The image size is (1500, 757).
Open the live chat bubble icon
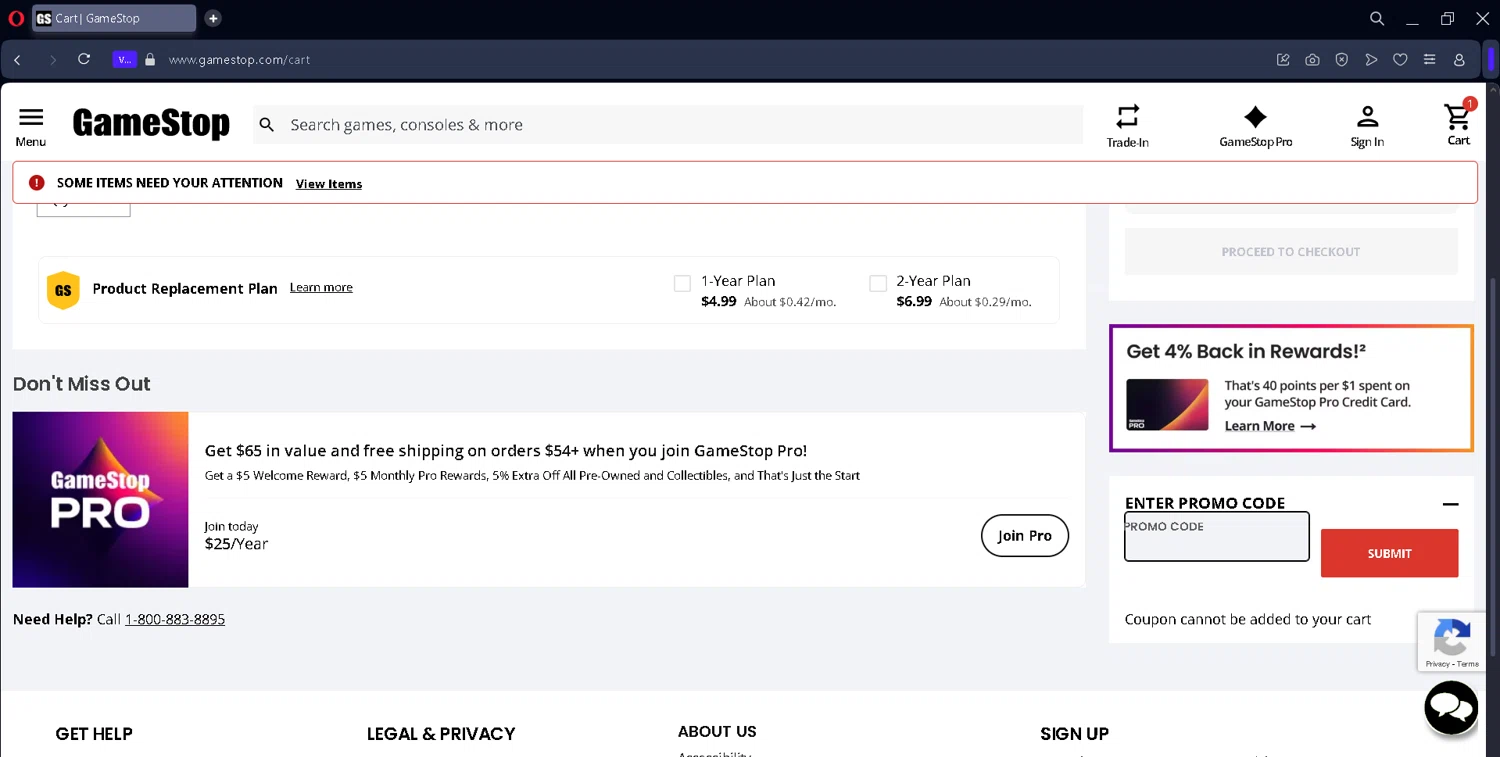click(1451, 708)
